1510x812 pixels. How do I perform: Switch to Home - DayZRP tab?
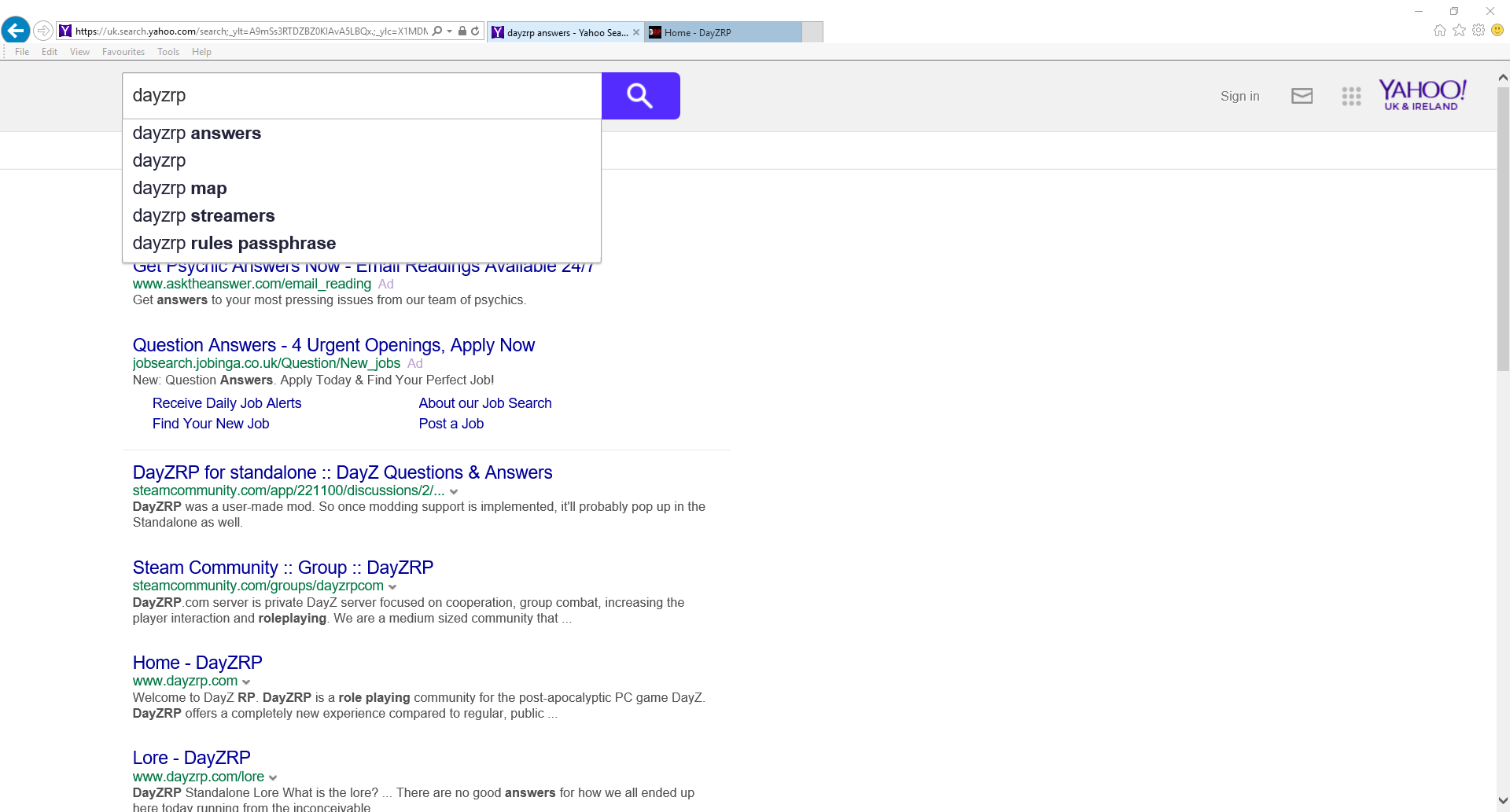click(724, 32)
